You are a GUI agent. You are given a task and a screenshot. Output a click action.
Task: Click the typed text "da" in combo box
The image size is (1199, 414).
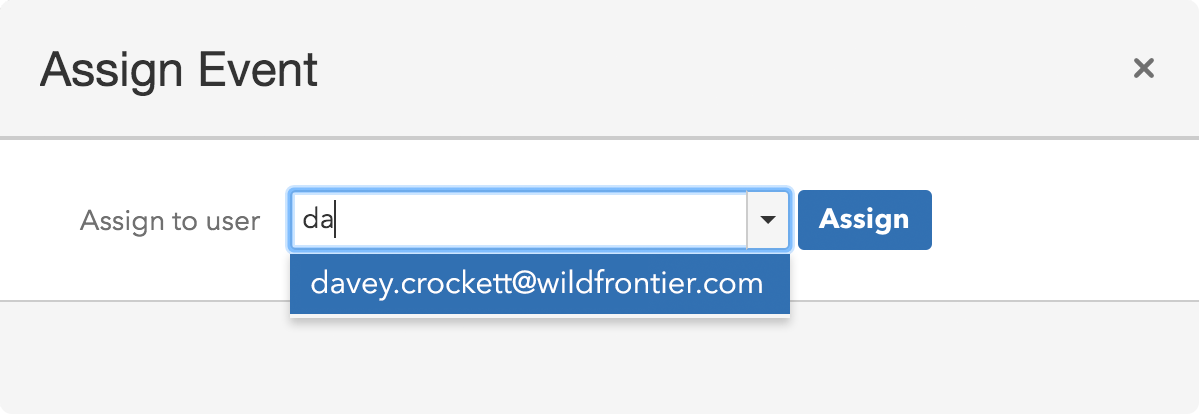click(x=317, y=220)
